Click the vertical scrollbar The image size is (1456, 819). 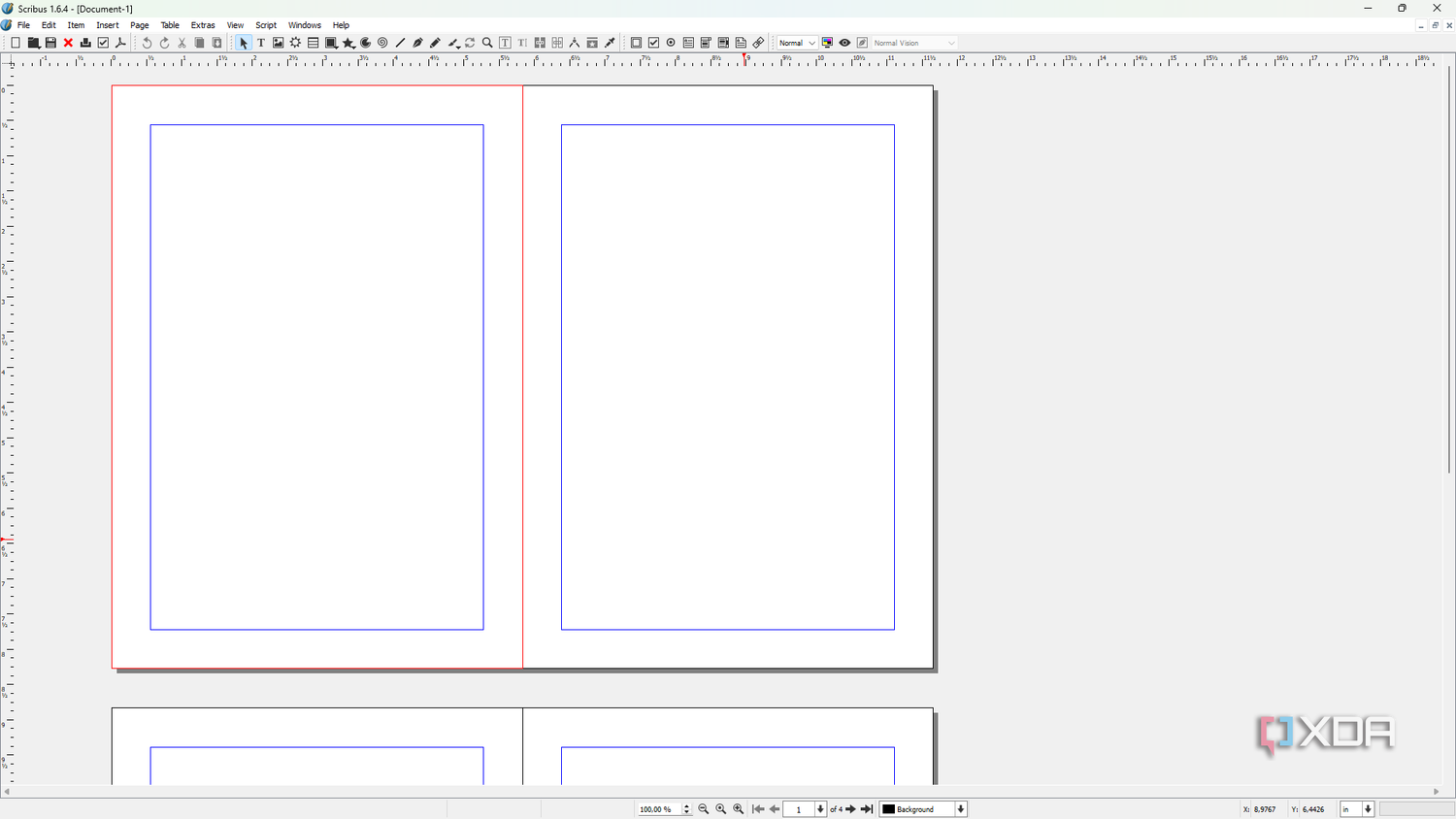[x=1449, y=270]
